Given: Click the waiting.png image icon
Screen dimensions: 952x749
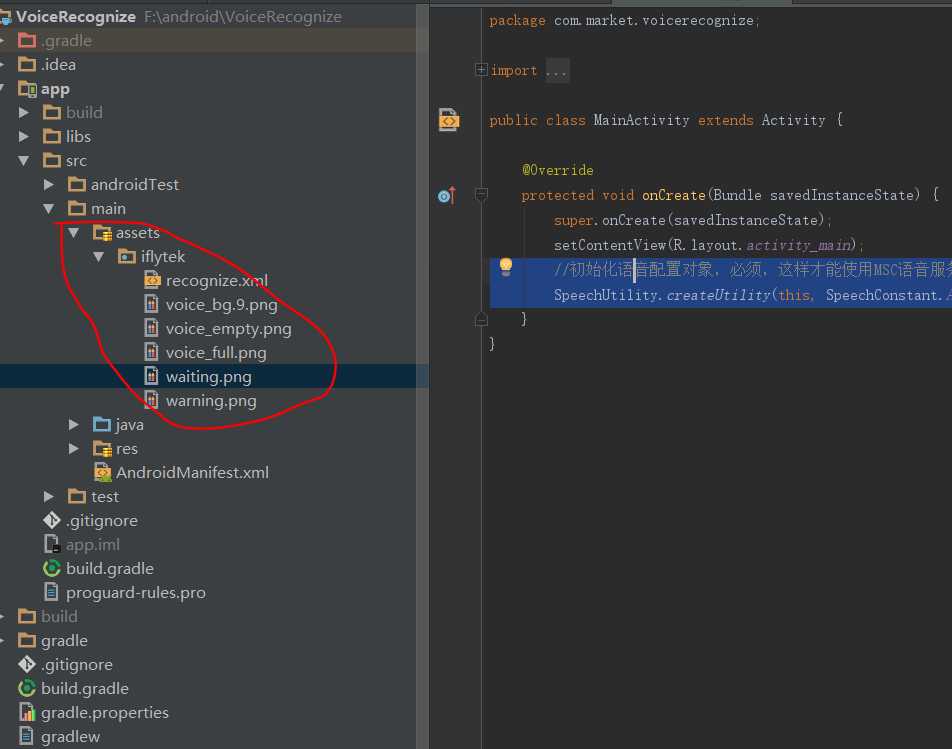Looking at the screenshot, I should click(152, 376).
